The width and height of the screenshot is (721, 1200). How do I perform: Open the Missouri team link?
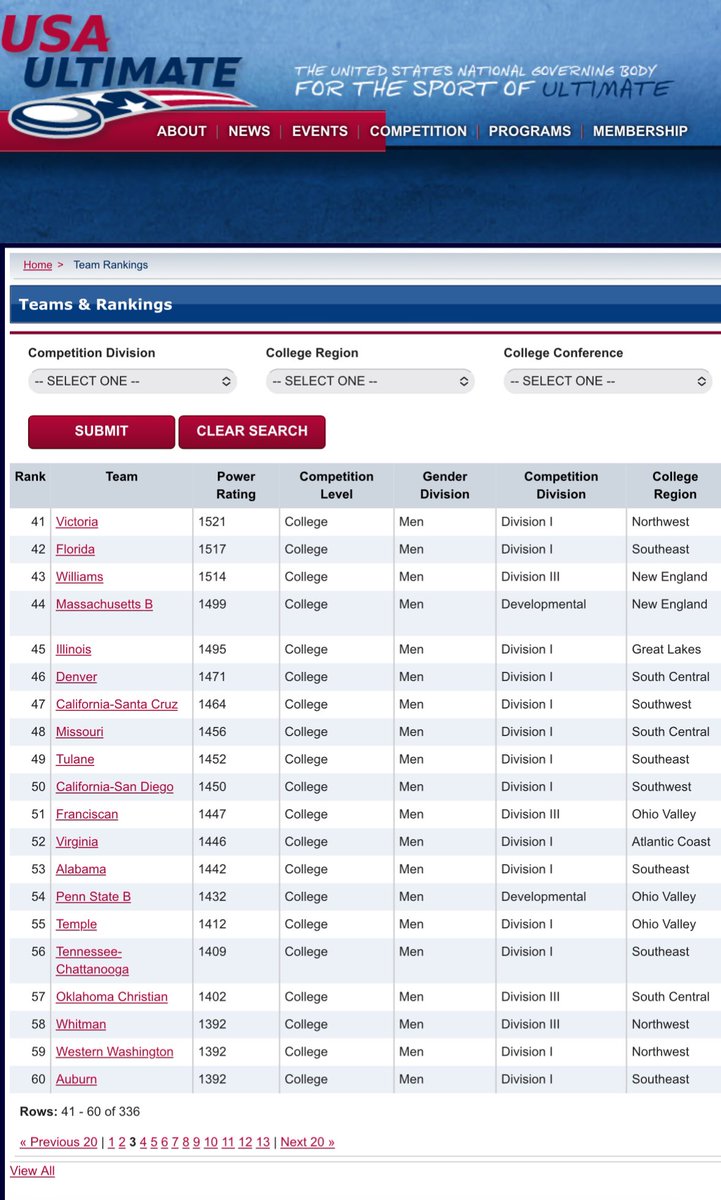[x=79, y=732]
